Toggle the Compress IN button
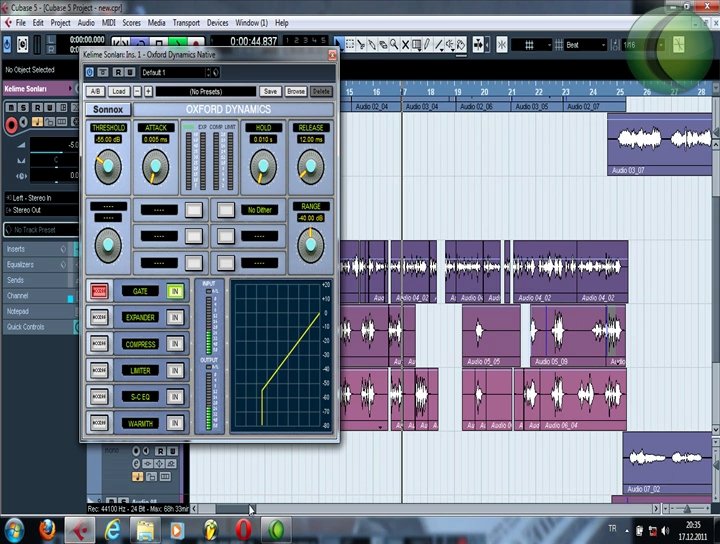Image resolution: width=720 pixels, height=544 pixels. pyautogui.click(x=175, y=344)
